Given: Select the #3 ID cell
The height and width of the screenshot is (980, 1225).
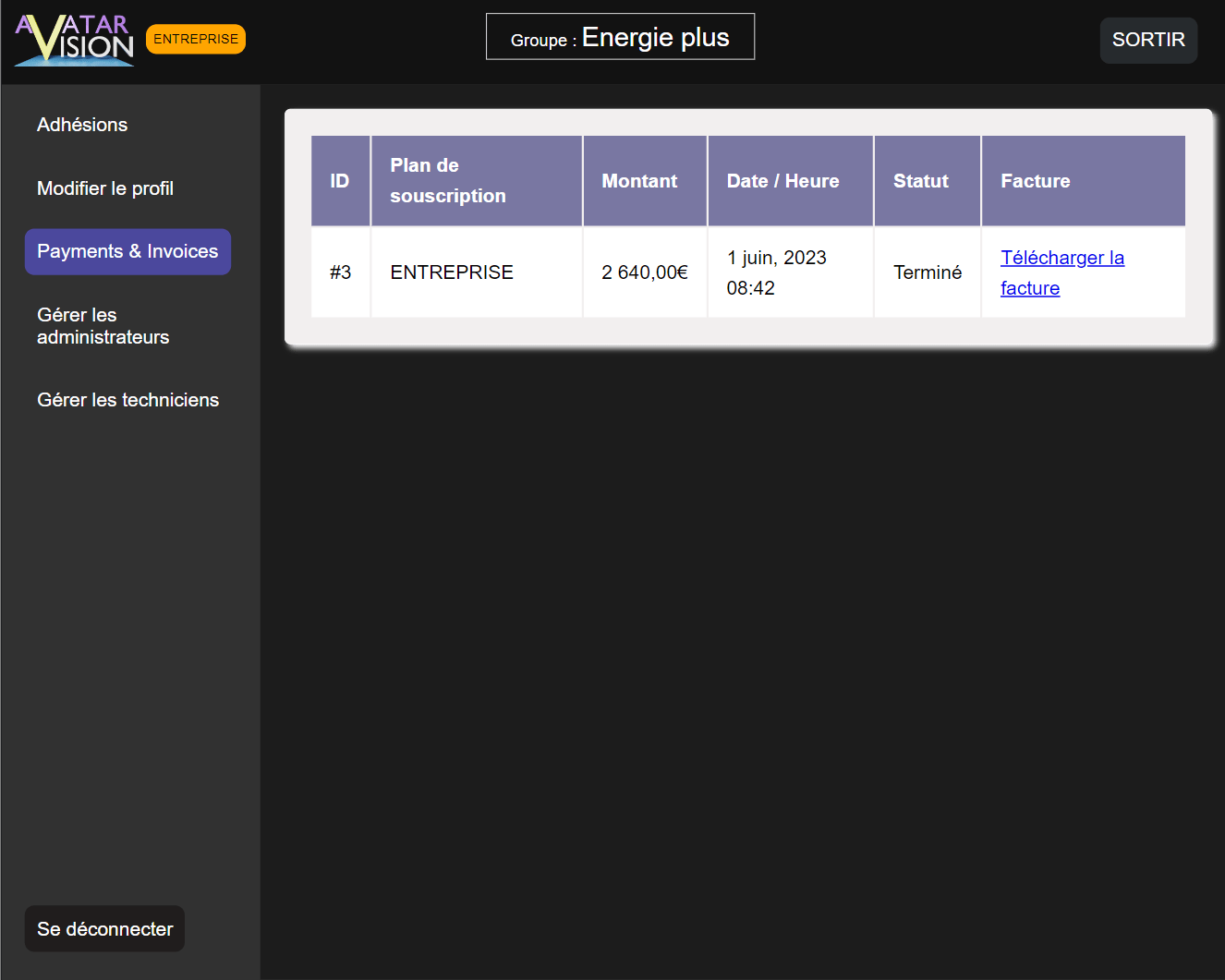Looking at the screenshot, I should pos(341,272).
